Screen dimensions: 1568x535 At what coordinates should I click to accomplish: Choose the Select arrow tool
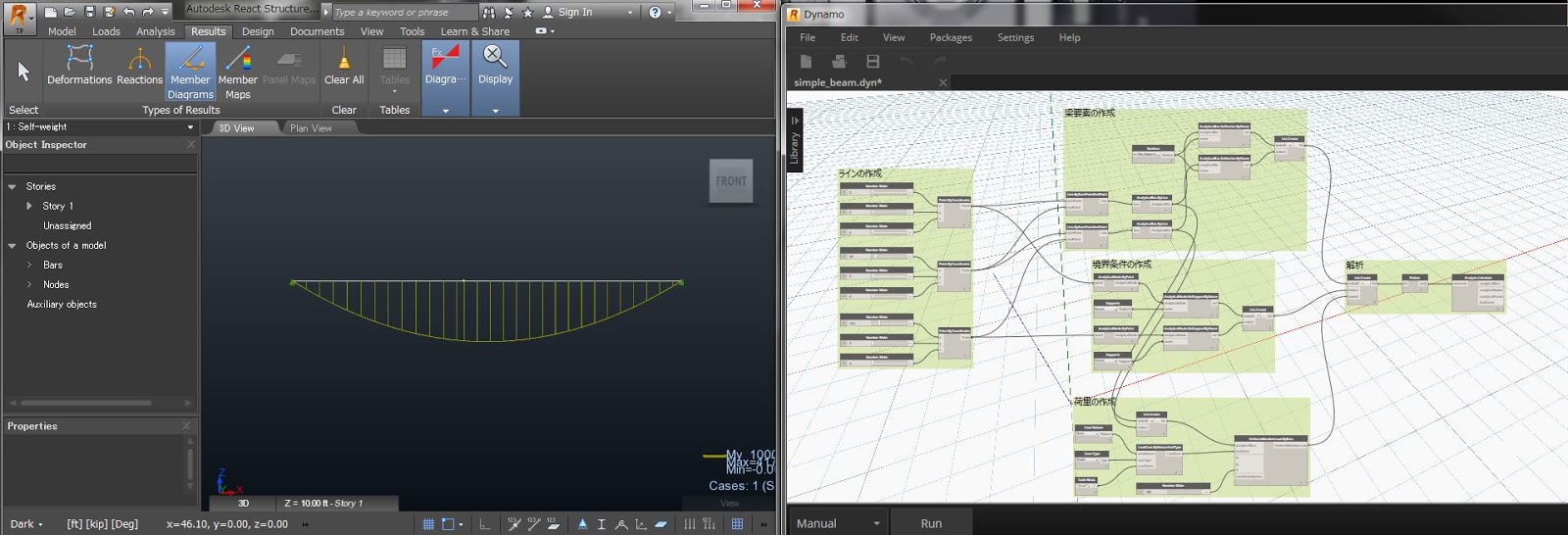[24, 71]
